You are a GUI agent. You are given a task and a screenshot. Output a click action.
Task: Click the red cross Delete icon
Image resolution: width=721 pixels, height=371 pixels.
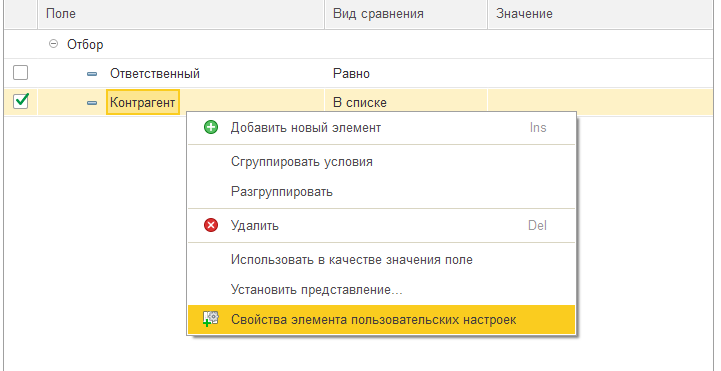(x=211, y=225)
